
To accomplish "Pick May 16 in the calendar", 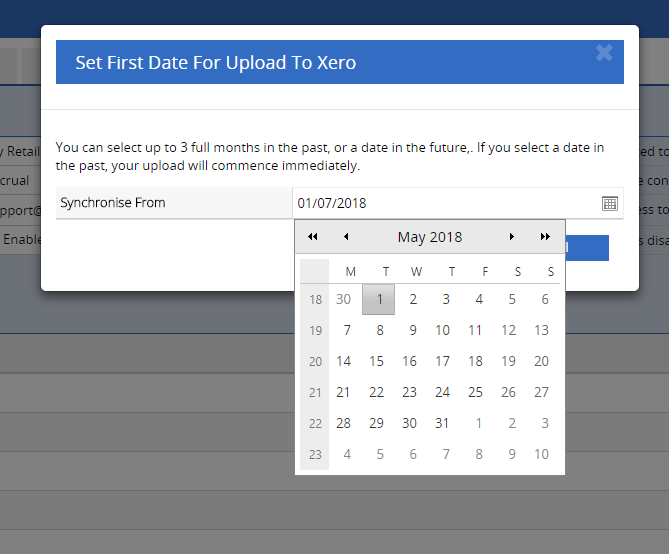I will point(411,362).
